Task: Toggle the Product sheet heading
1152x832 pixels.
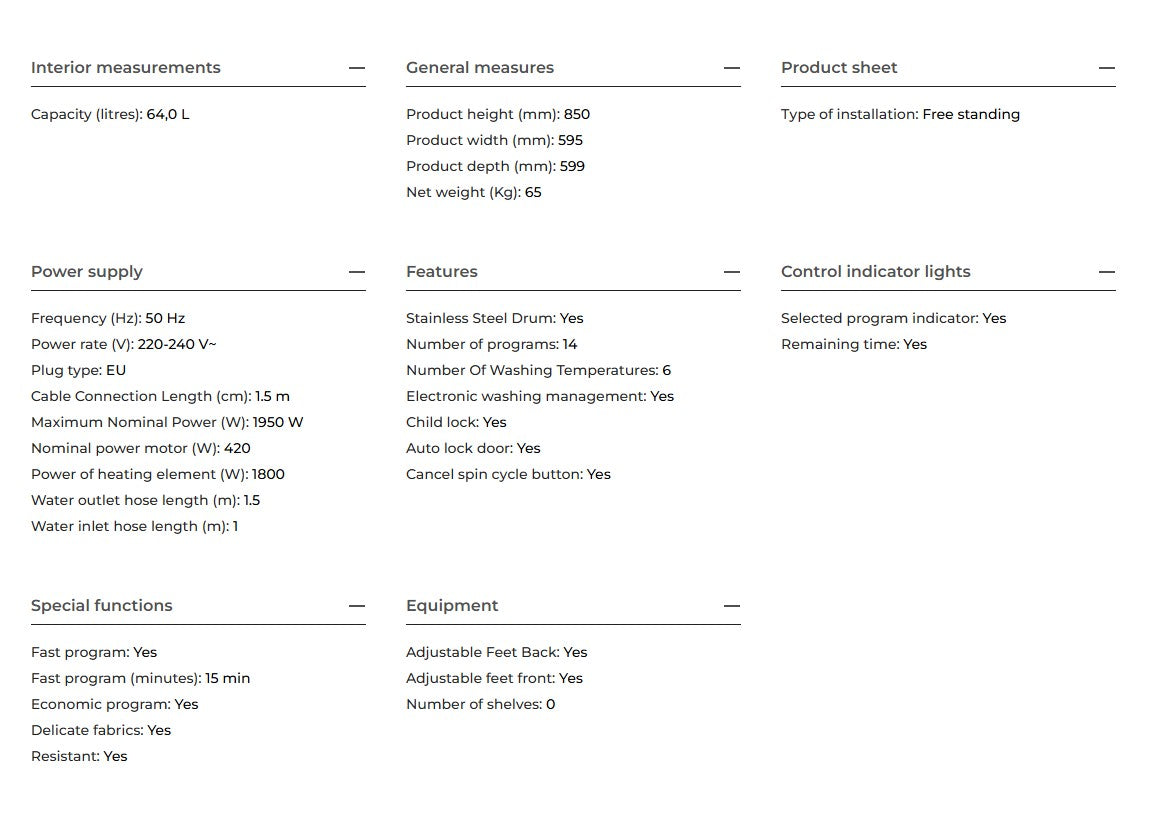Action: (x=839, y=68)
